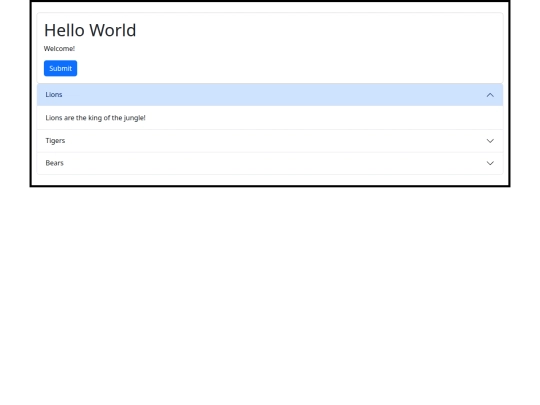540x405 pixels.
Task: Select the Hello World heading
Action: click(90, 30)
